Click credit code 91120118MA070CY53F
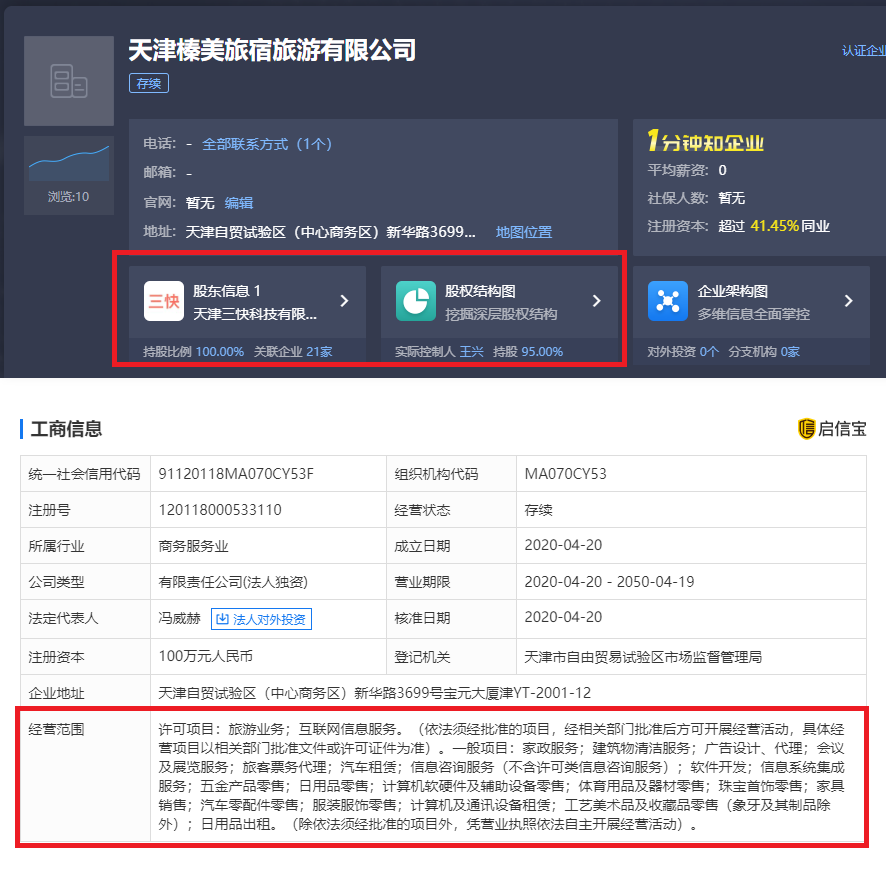The height and width of the screenshot is (872, 886). (236, 474)
